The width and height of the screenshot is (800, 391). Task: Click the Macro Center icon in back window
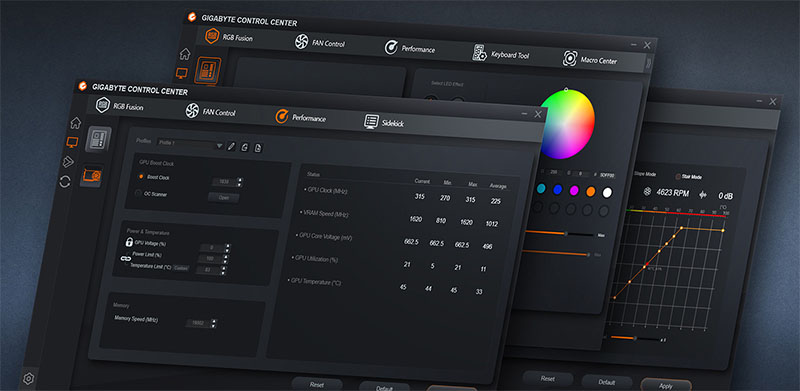[569, 58]
